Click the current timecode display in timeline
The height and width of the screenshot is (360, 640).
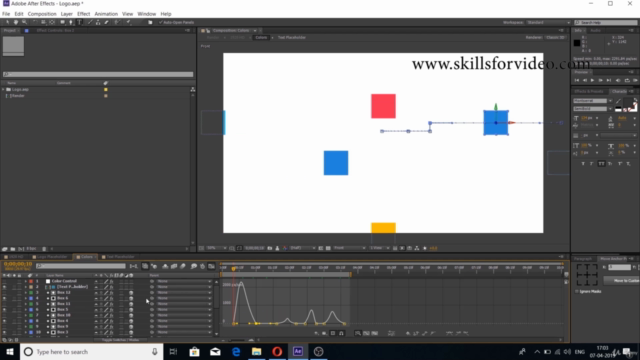point(18,264)
